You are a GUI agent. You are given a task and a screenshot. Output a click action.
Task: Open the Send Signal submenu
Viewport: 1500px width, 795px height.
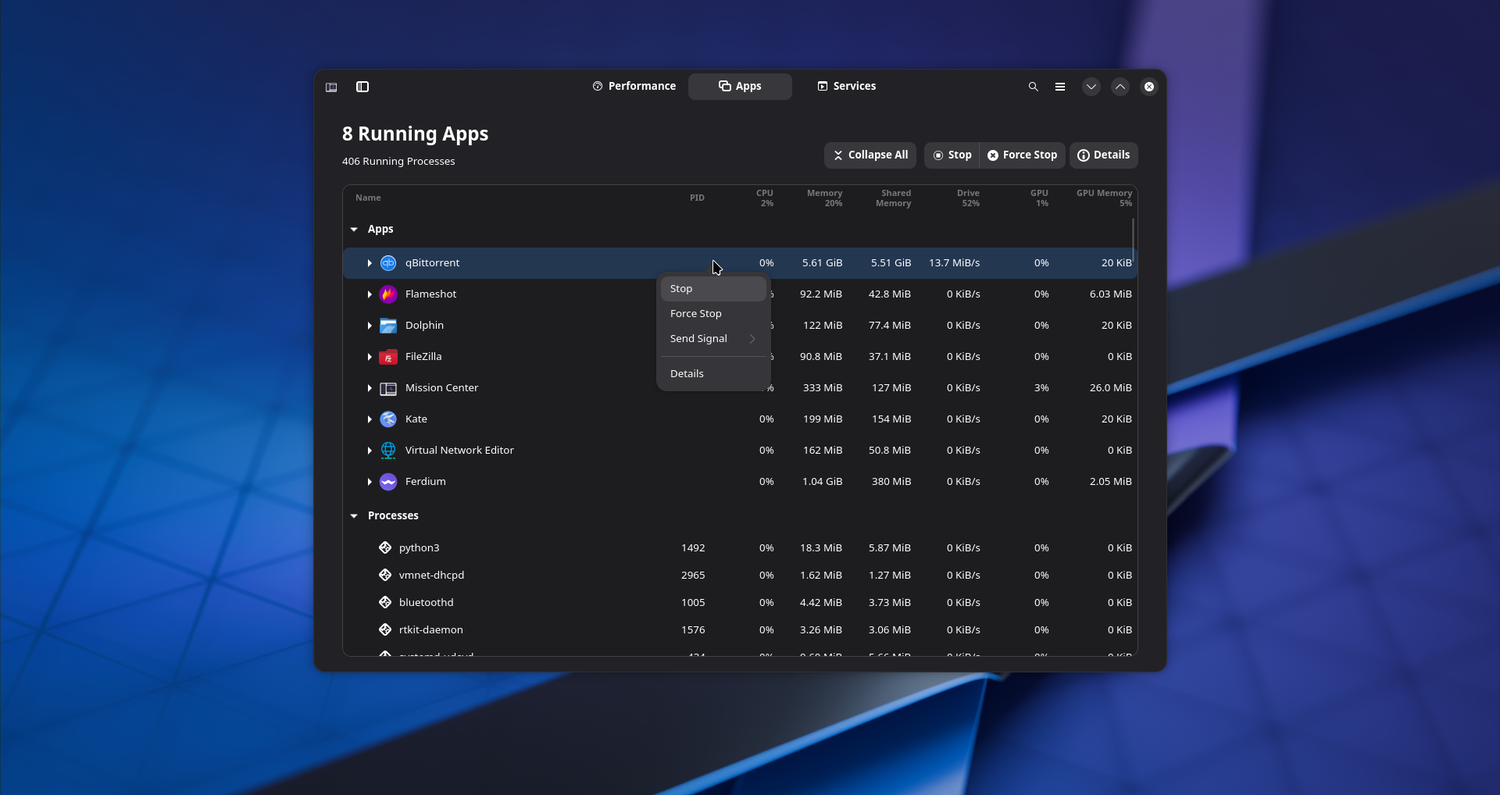point(713,339)
